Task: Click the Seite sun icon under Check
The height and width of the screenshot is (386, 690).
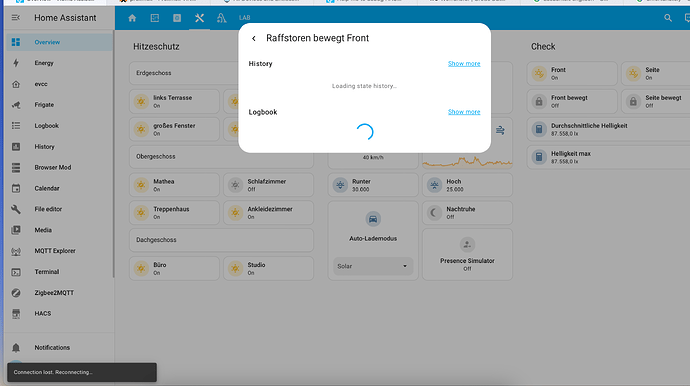Action: tap(633, 74)
